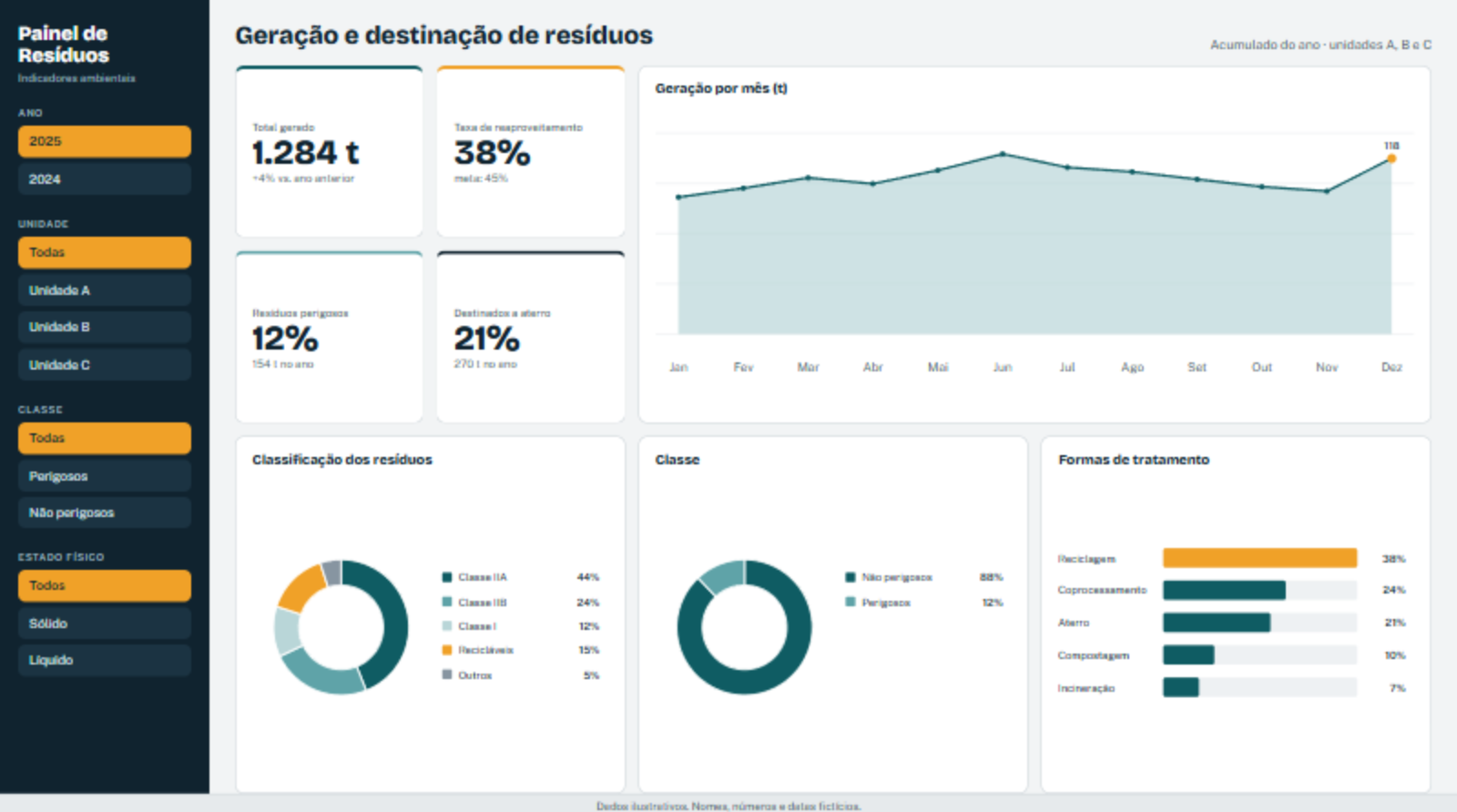
Task: Click the "Geração por mês (t)" chart heading
Action: (721, 88)
